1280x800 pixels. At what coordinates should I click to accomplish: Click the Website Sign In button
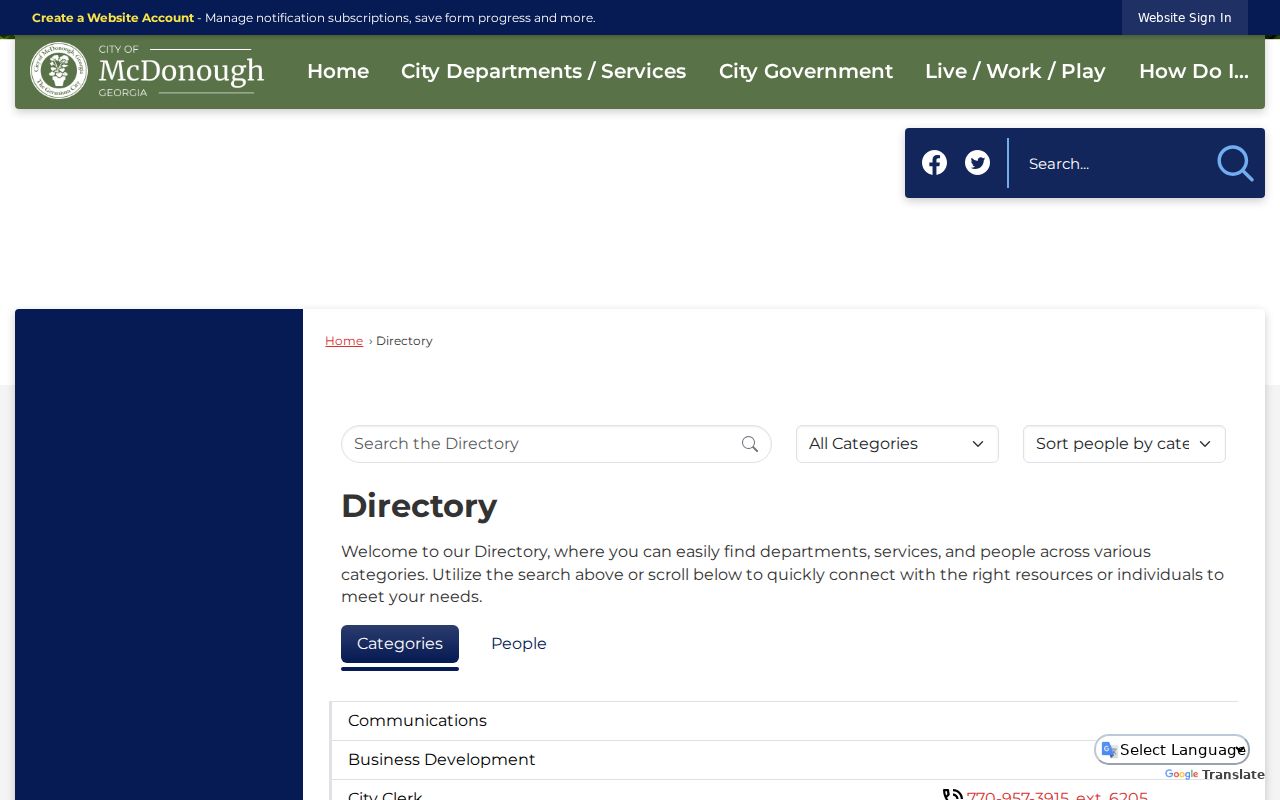(1185, 18)
